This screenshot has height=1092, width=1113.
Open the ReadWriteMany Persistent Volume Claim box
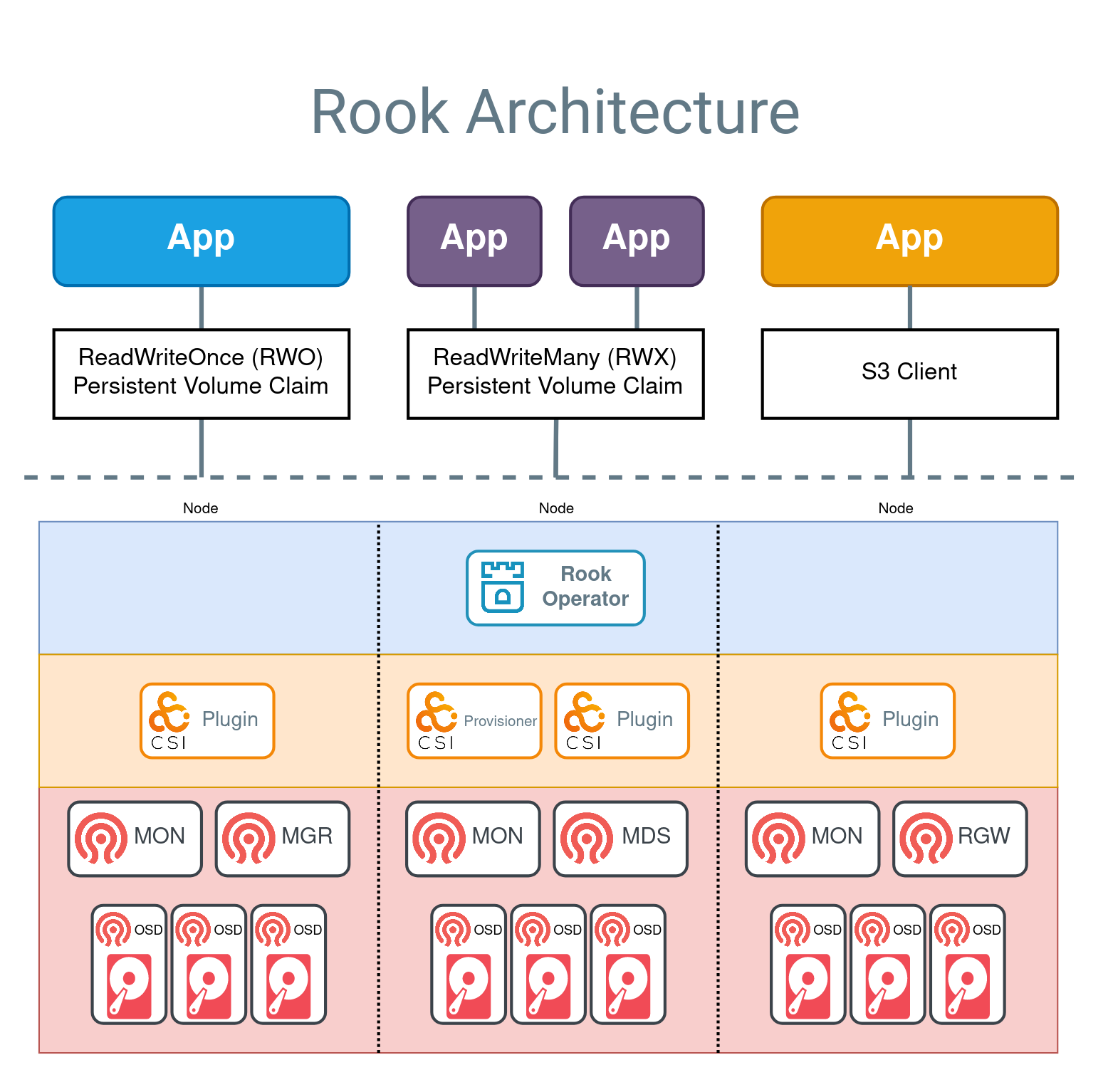[556, 373]
